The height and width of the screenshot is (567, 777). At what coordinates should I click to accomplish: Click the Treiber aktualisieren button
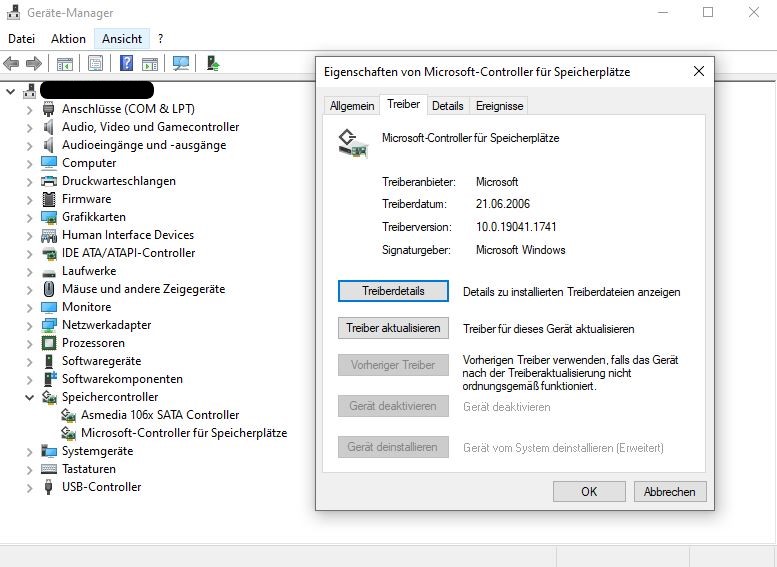point(393,328)
